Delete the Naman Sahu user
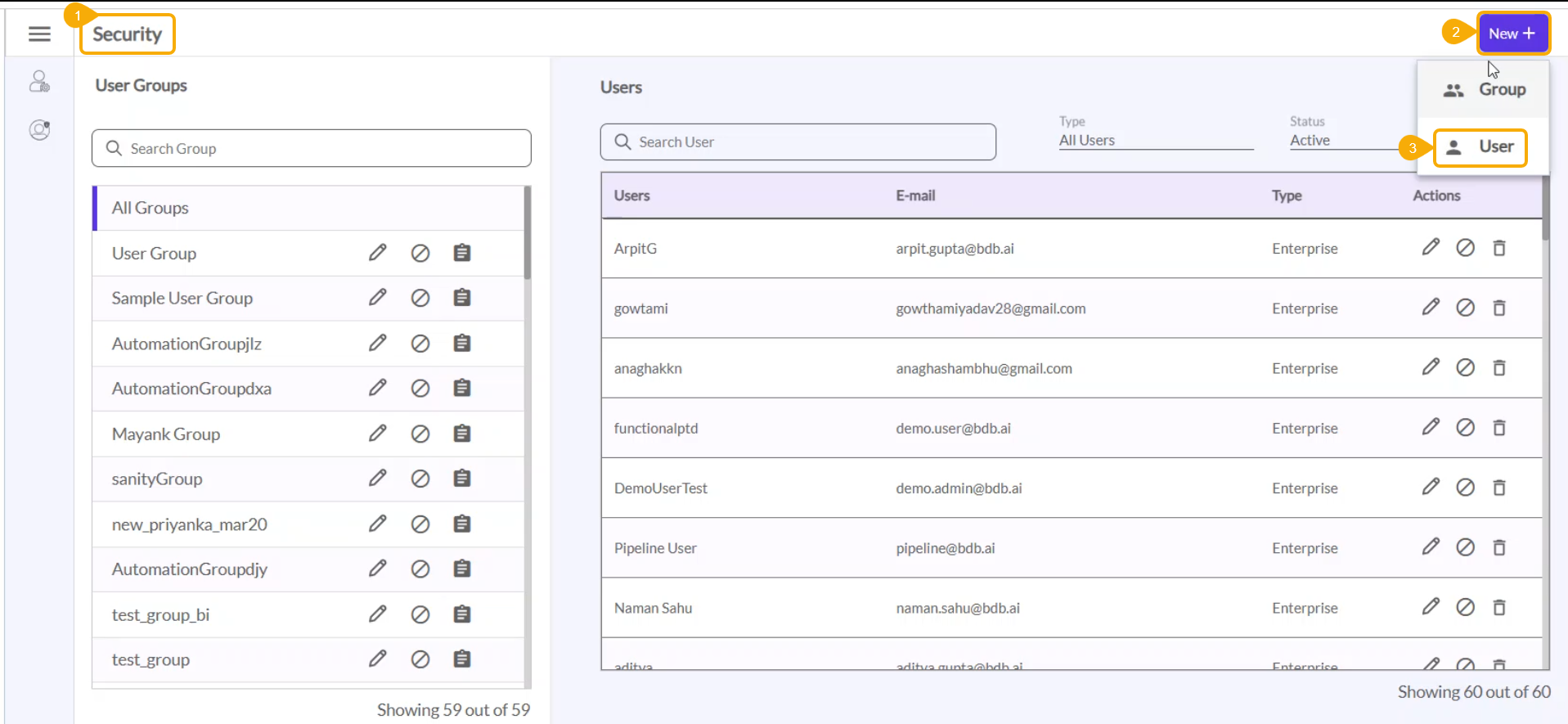1568x724 pixels. point(1499,607)
